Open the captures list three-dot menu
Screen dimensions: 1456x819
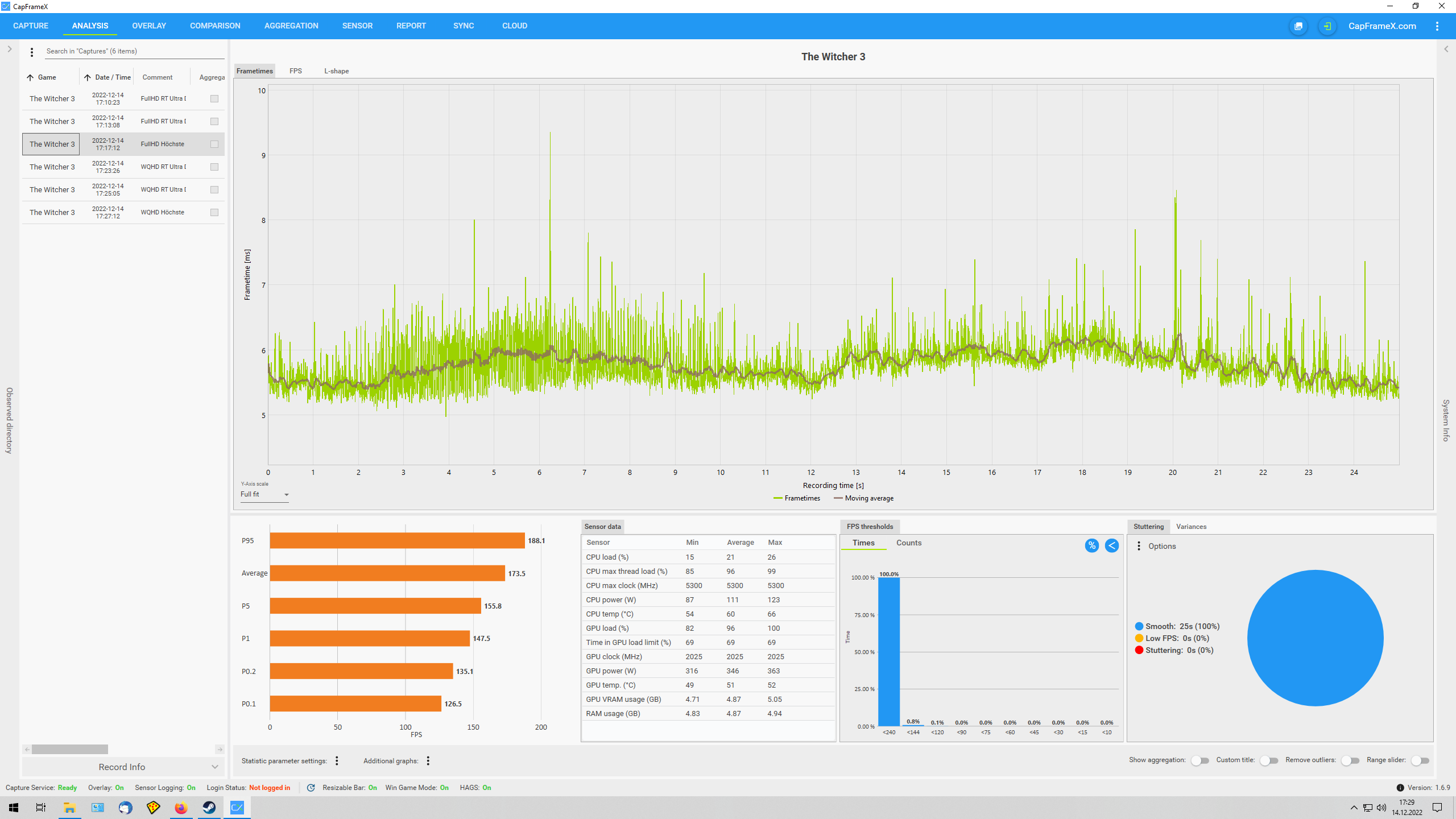(32, 52)
